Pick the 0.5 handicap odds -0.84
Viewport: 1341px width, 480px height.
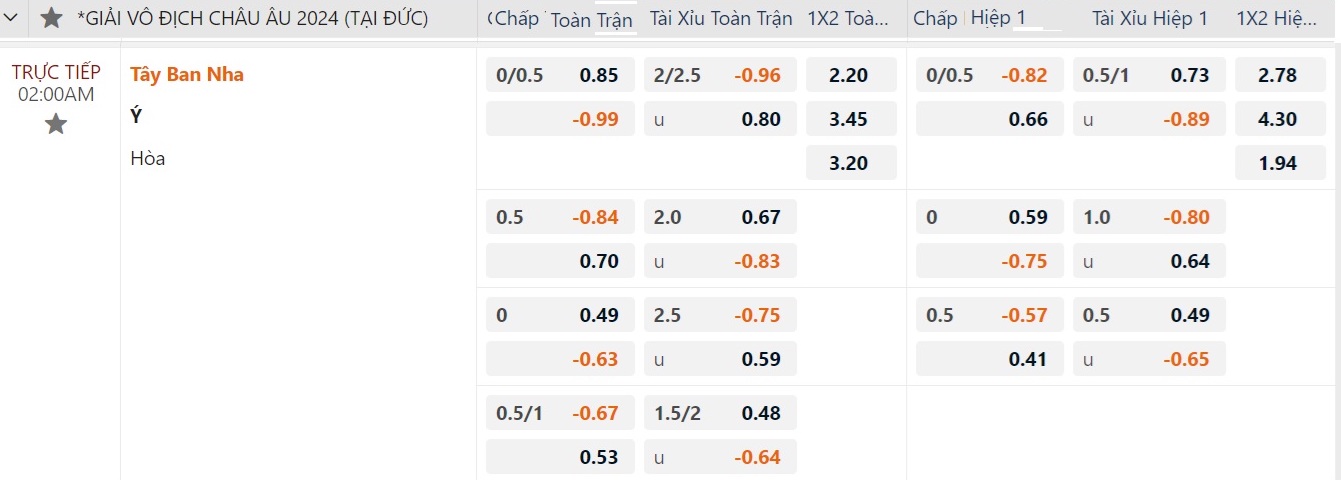(x=560, y=217)
